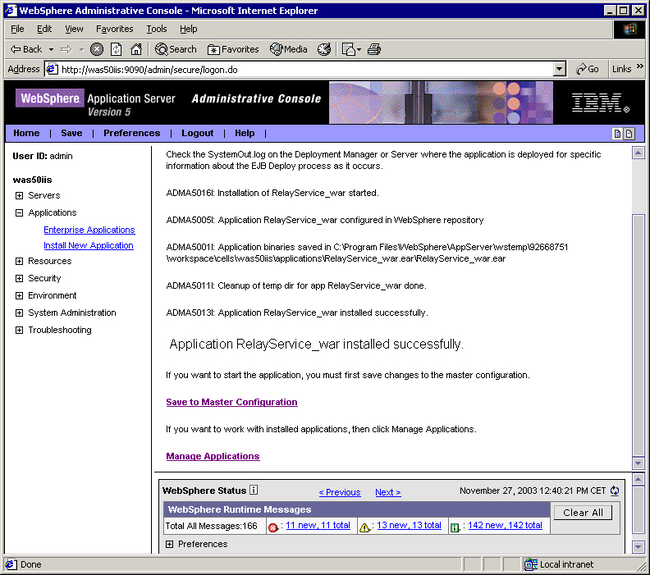Screen dimensions: 650x575
Task: Click the Go button beside address bar
Action: pos(587,69)
